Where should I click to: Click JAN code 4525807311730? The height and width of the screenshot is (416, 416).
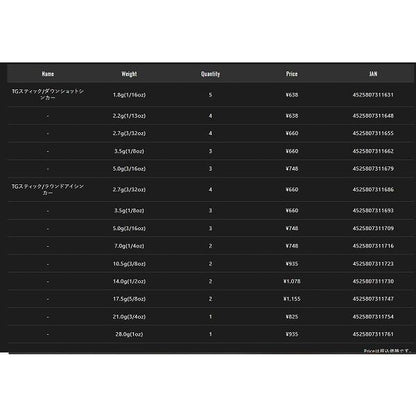(373, 281)
